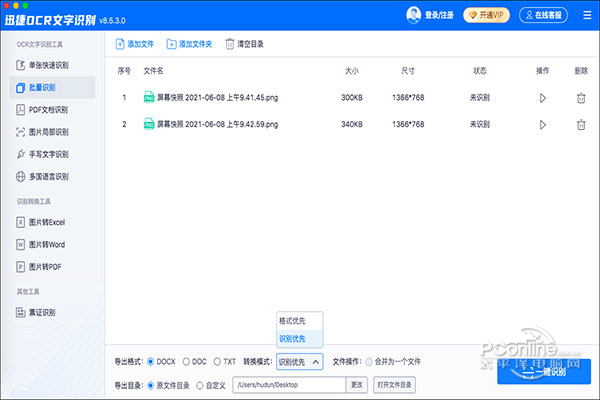Select file name 屏幕快照 2021-06-08 上午9.41.45.png
This screenshot has width=600, height=400.
[217, 98]
